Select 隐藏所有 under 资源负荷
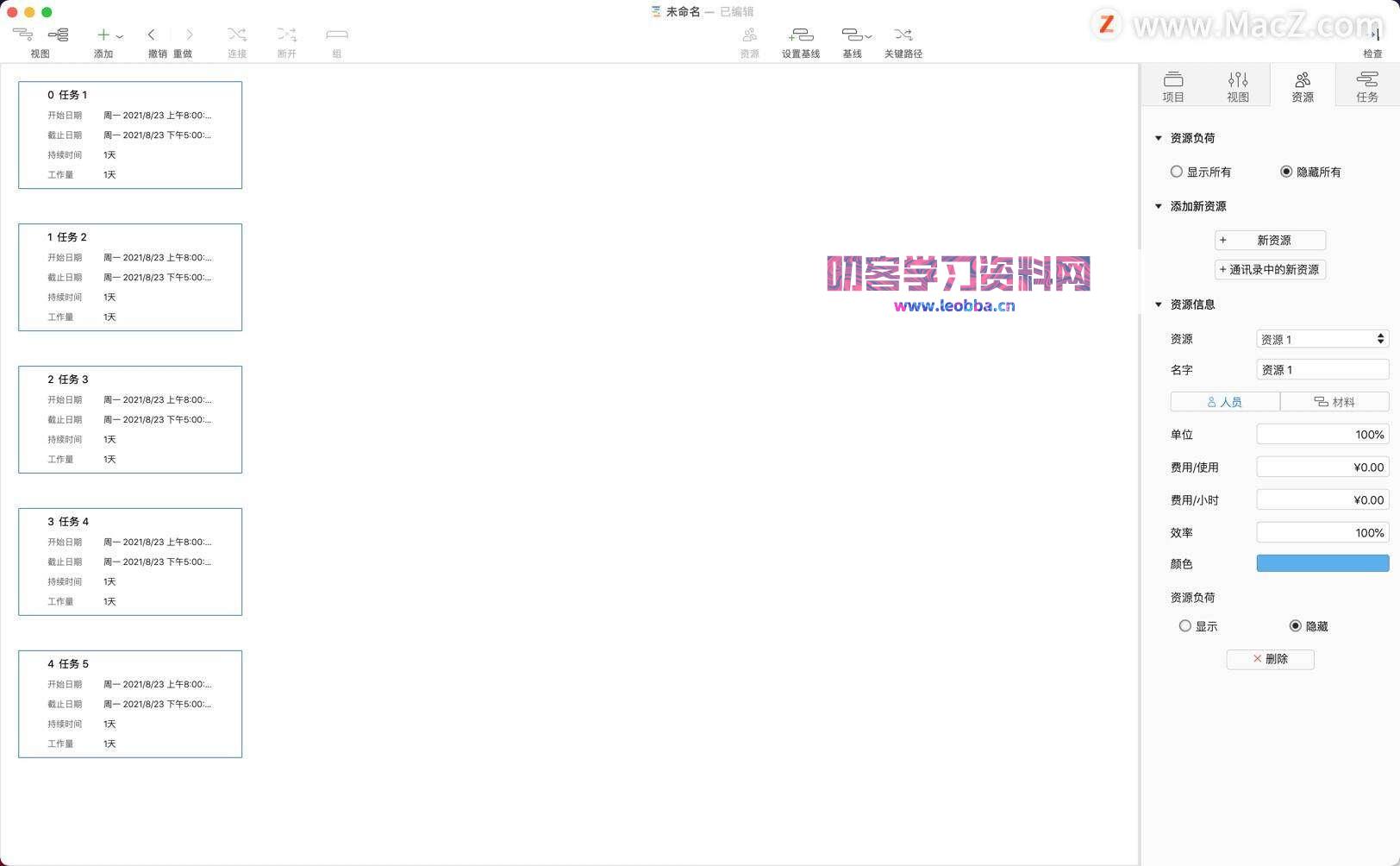This screenshot has height=866, width=1400. [x=1285, y=172]
